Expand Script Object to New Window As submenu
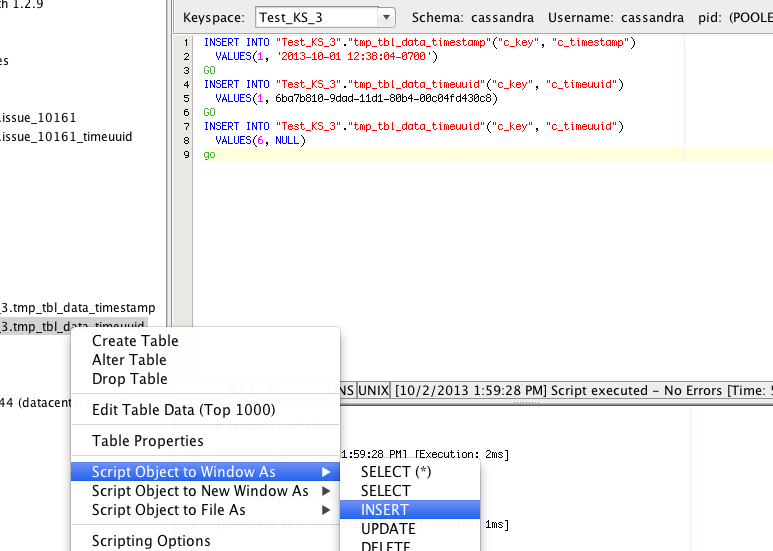 [x=205, y=491]
